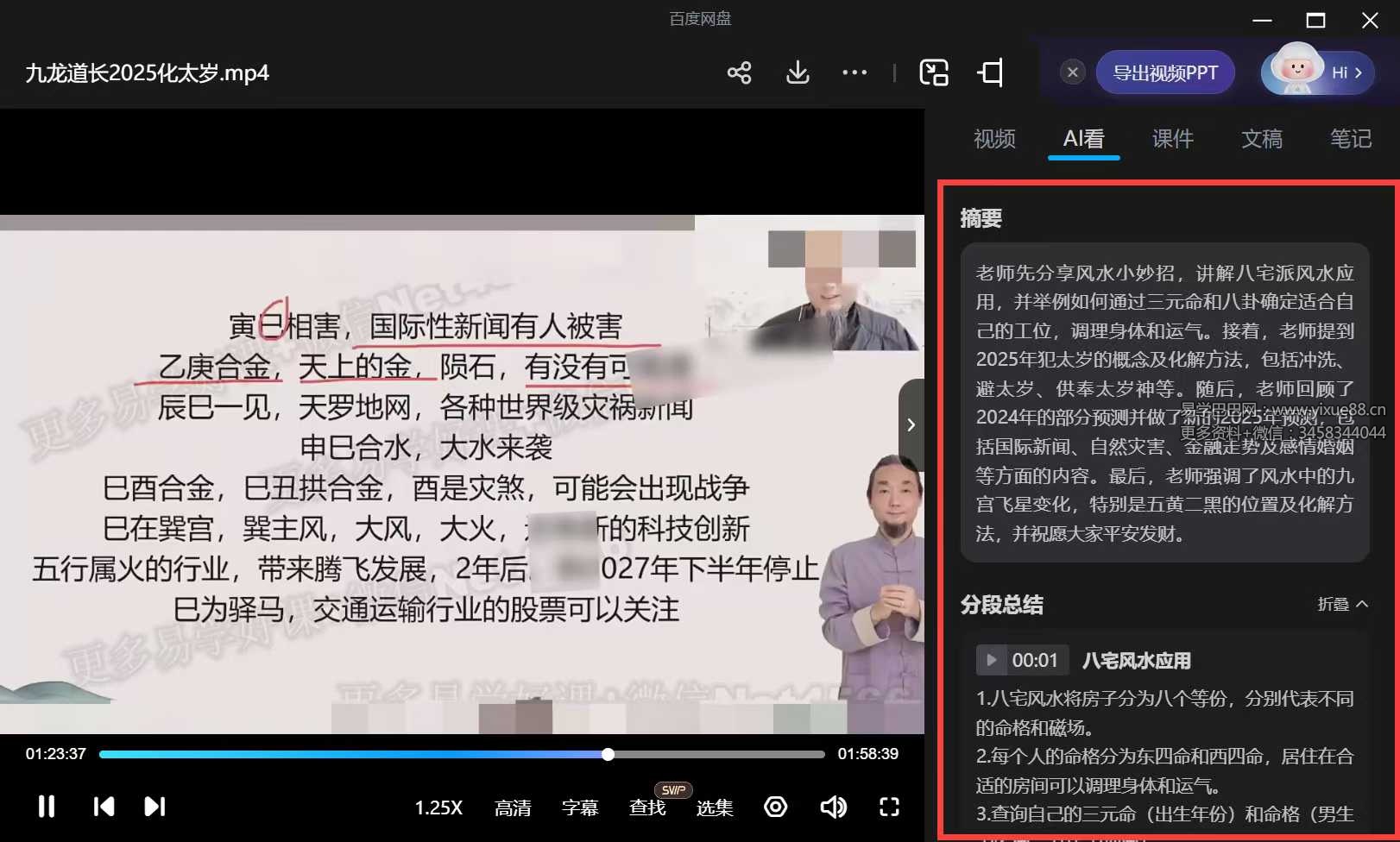Dismiss the export PPT banner
The height and width of the screenshot is (842, 1400).
coord(1072,72)
